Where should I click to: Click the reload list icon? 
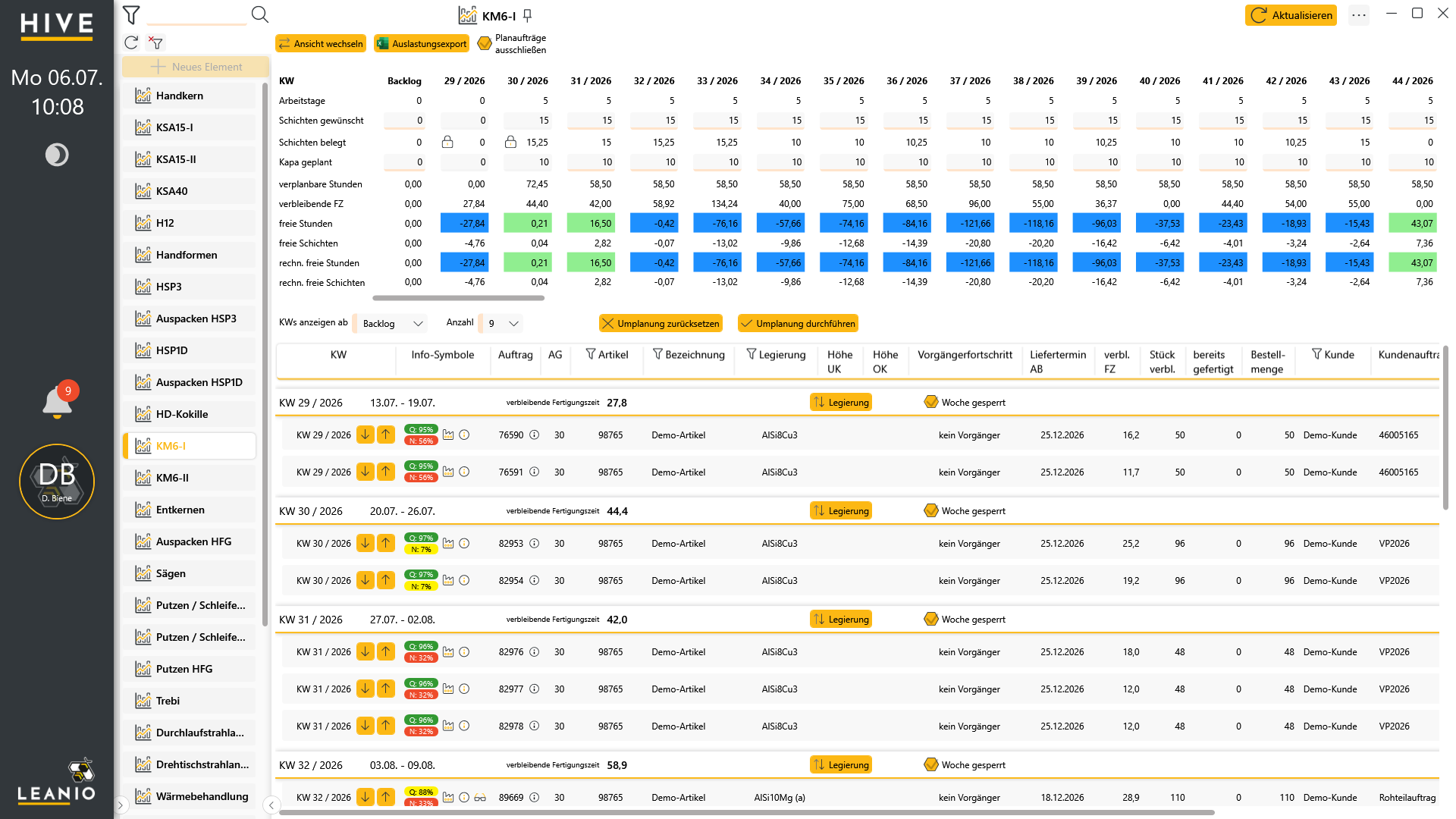(131, 42)
